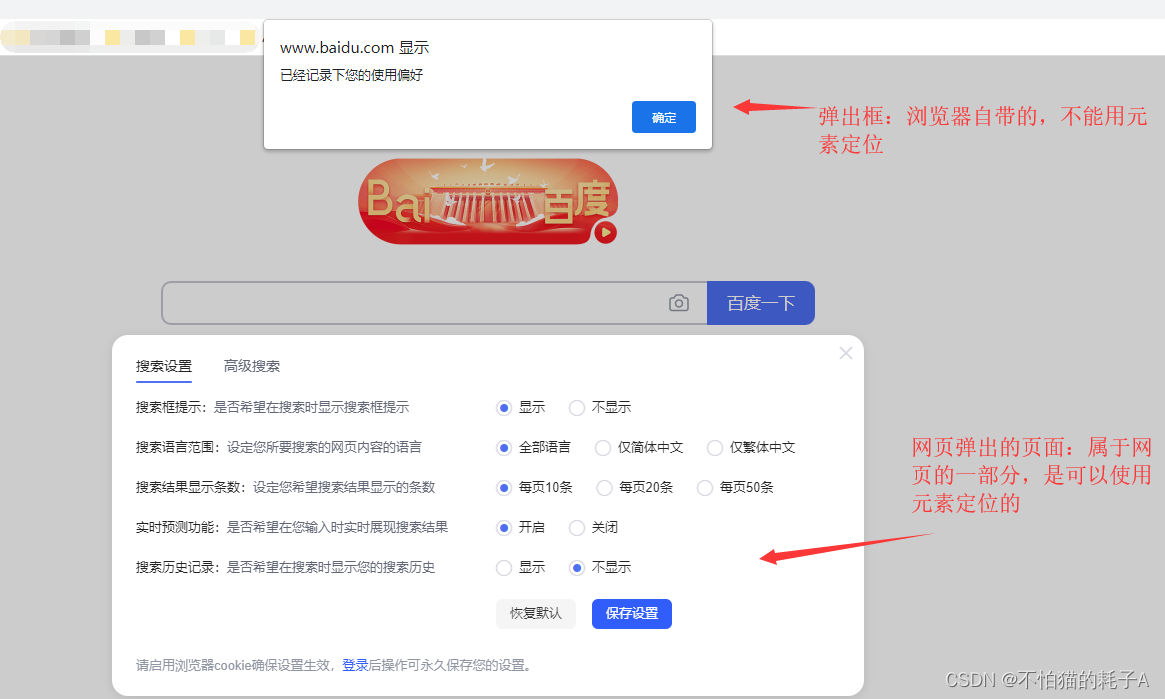This screenshot has height=699, width=1165.
Task: Choose 仅简体中文 radio option
Action: point(603,448)
